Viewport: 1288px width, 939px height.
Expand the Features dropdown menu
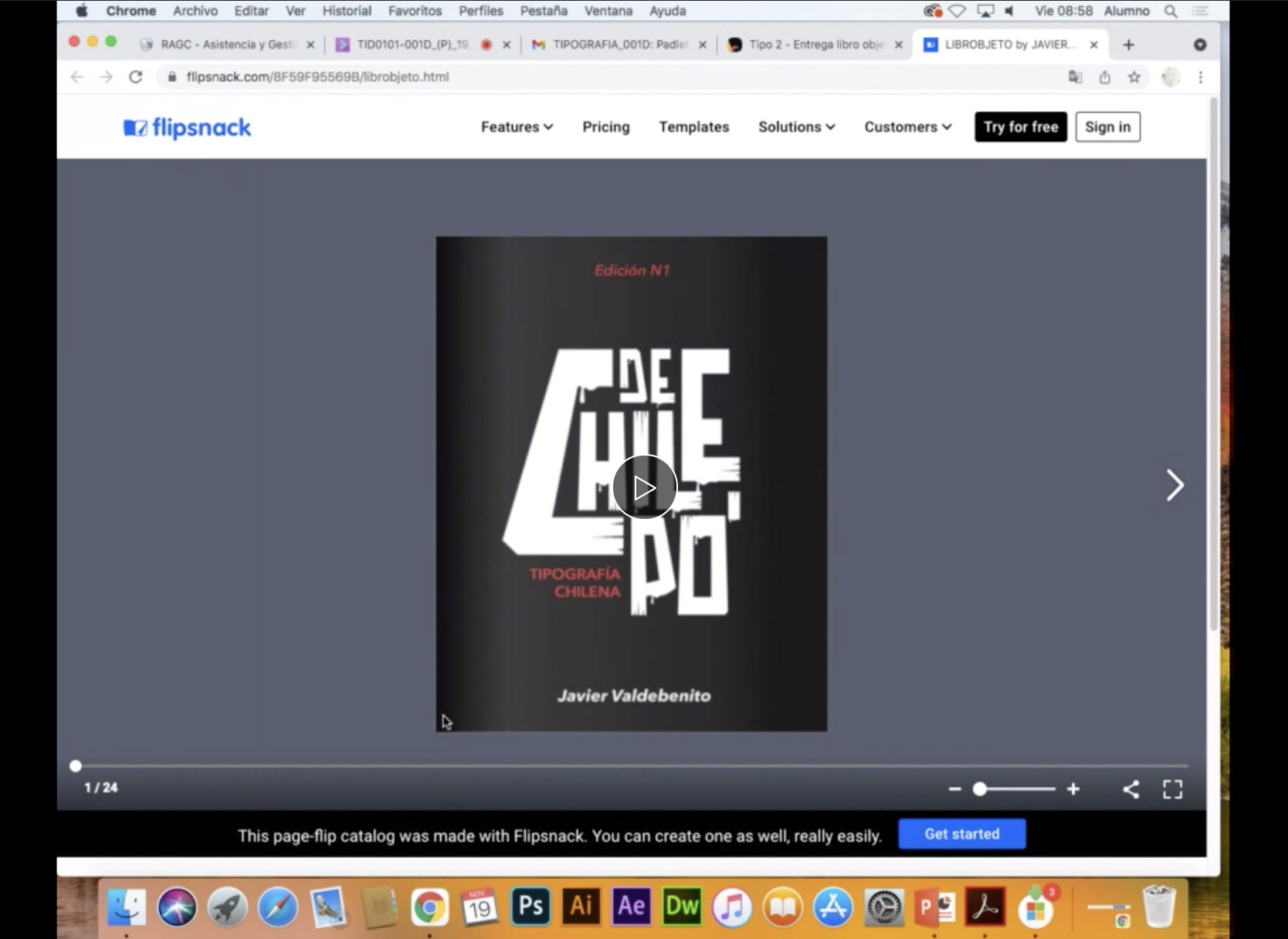(517, 127)
